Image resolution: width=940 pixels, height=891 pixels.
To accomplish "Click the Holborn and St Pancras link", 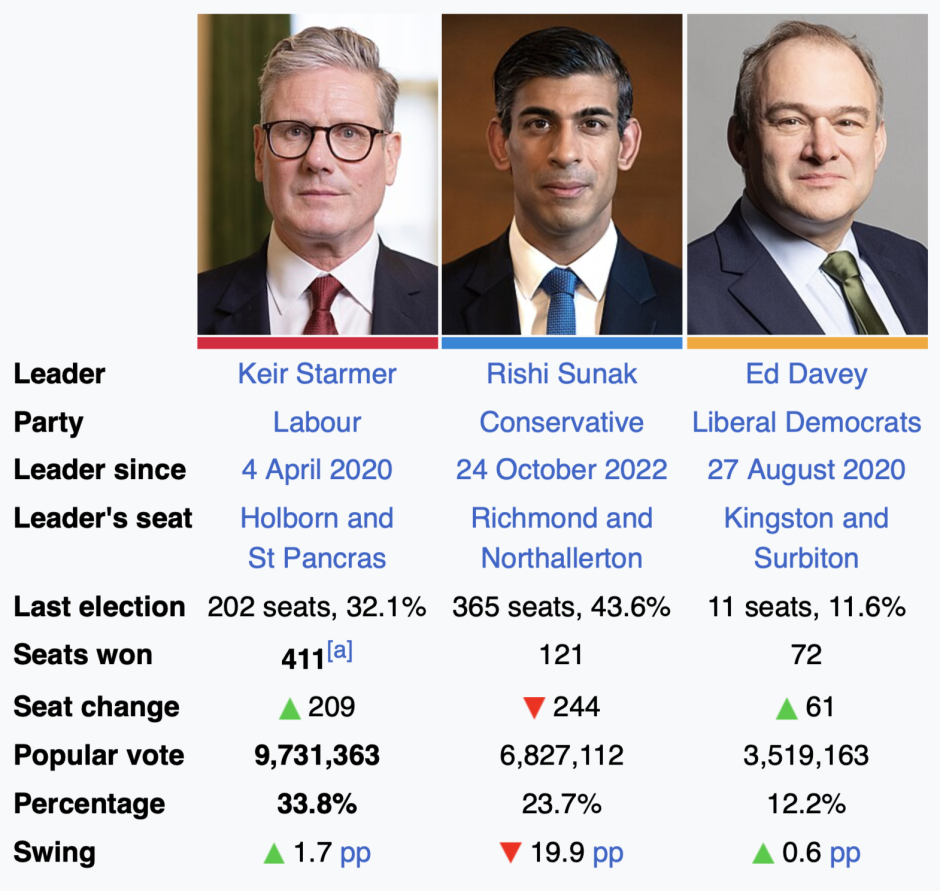I will (317, 518).
